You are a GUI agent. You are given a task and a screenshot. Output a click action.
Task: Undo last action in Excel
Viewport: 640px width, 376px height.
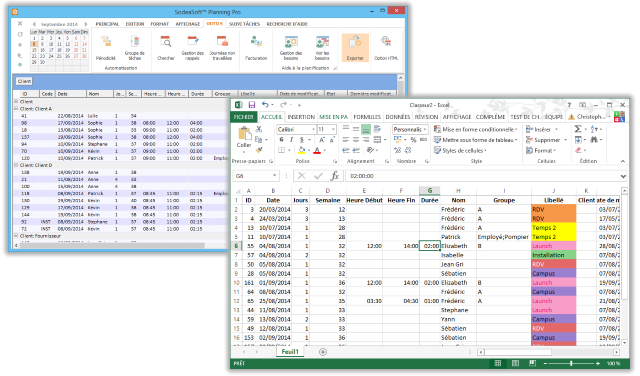click(x=265, y=105)
